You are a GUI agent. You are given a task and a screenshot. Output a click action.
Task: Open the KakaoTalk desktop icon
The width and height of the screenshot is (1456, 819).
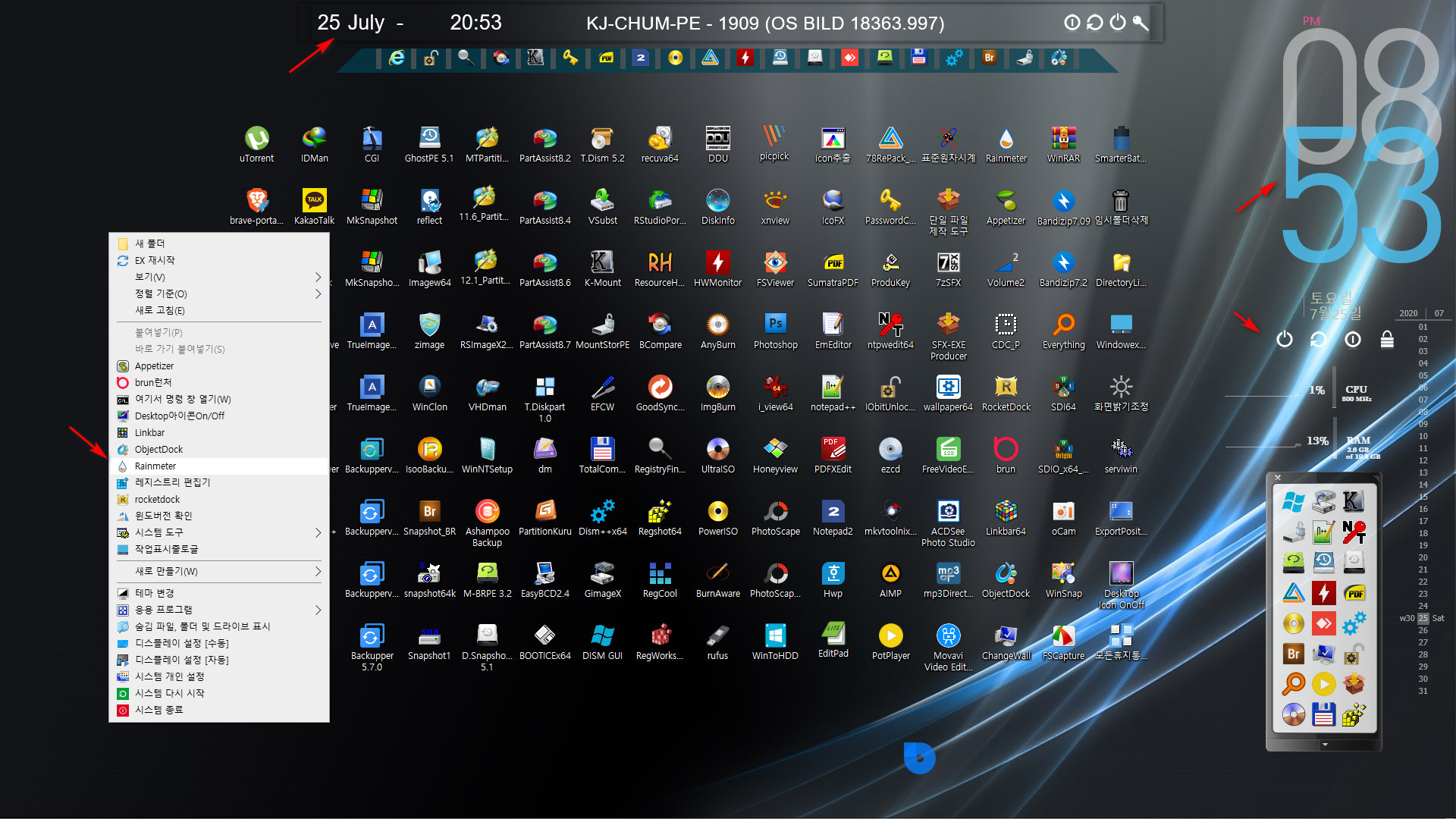(314, 206)
